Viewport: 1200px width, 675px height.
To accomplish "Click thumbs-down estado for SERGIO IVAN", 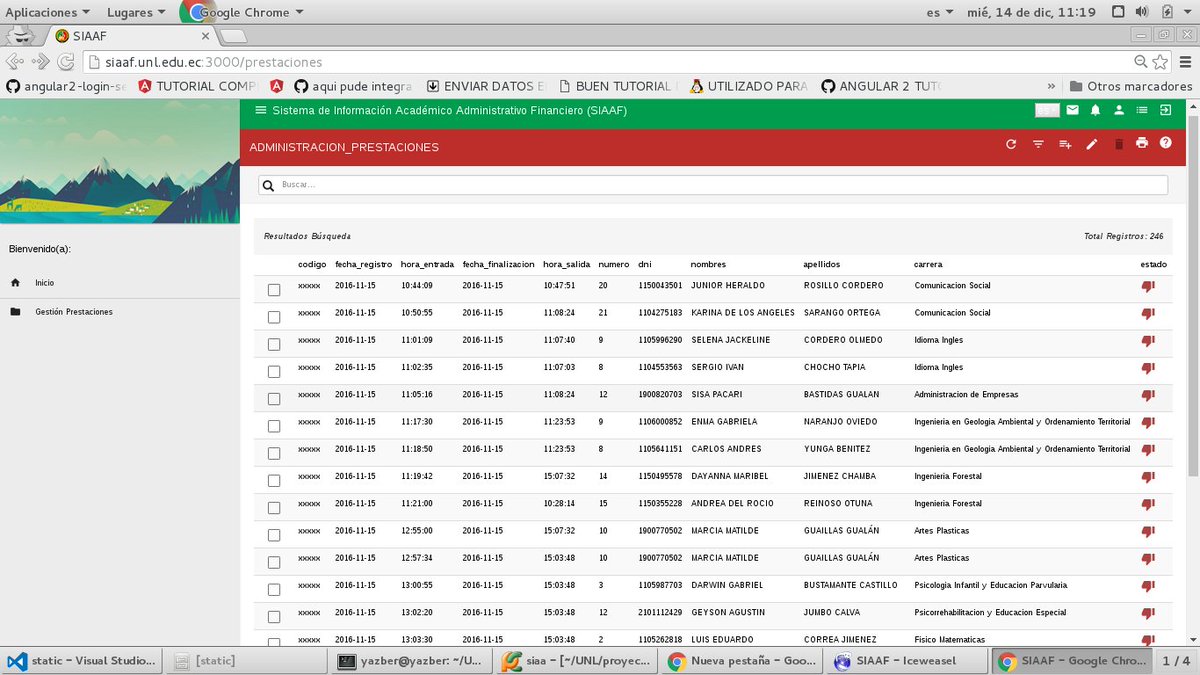I will click(x=1148, y=368).
